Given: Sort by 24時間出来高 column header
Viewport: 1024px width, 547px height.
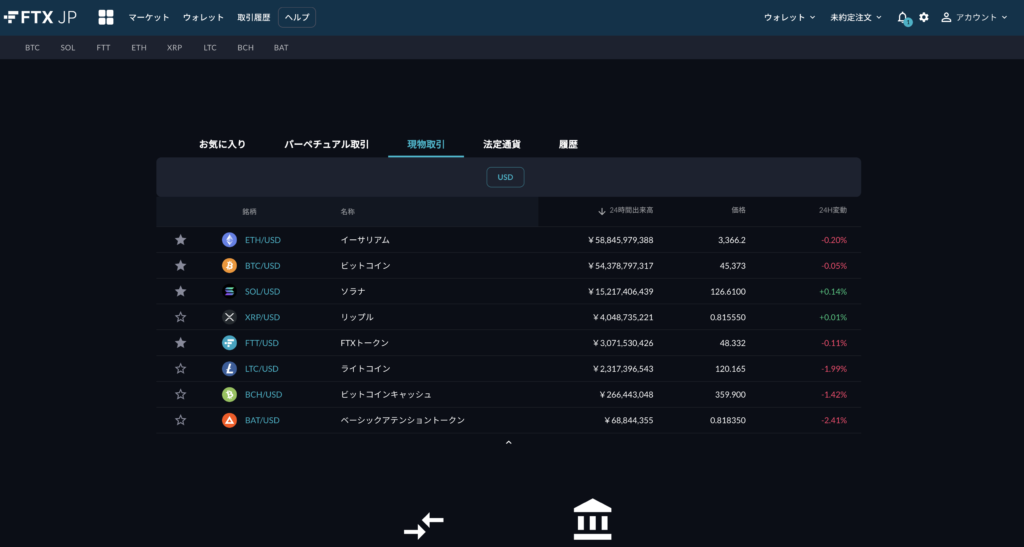Looking at the screenshot, I should pos(626,211).
